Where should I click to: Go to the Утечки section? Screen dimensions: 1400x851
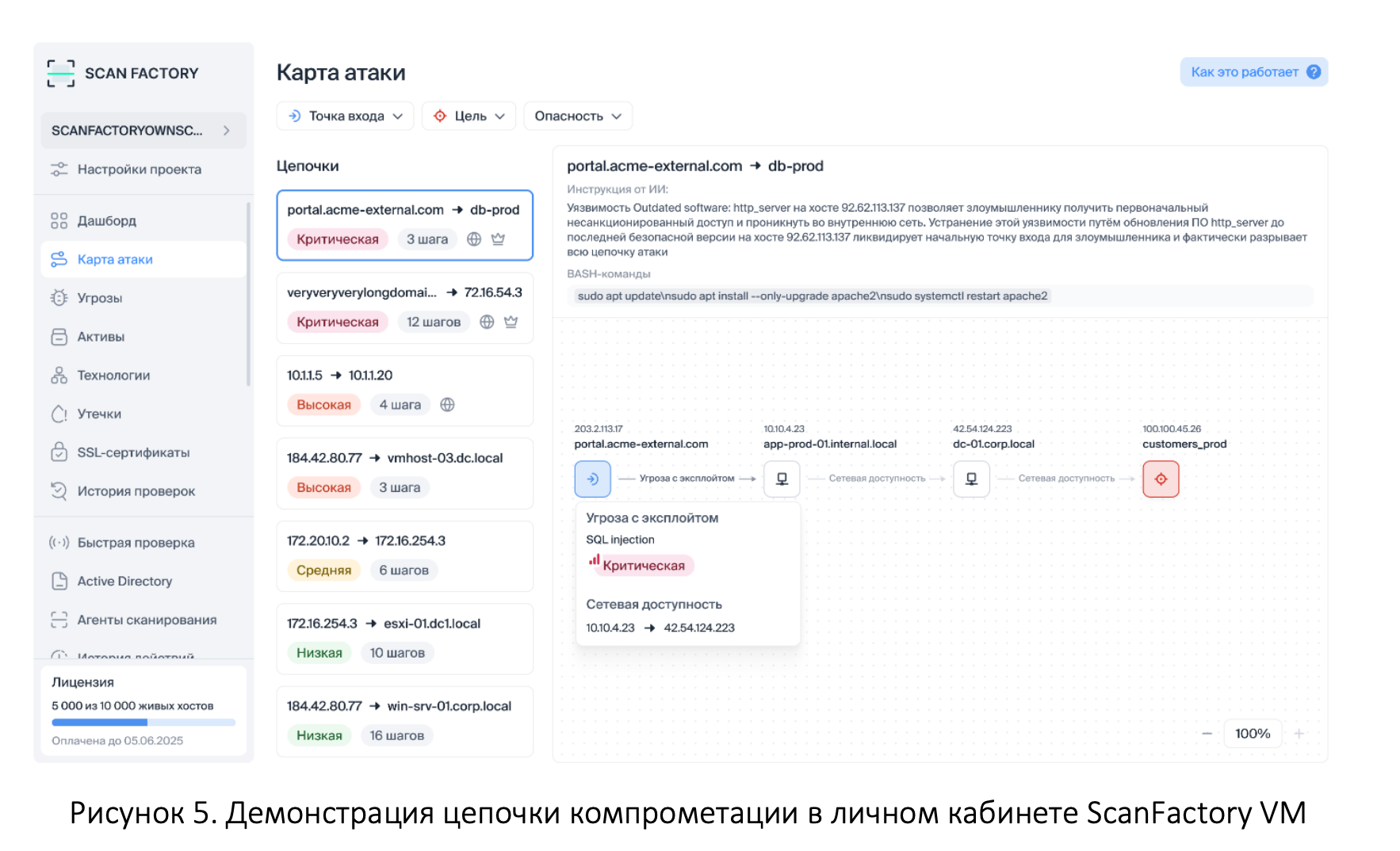point(143,414)
